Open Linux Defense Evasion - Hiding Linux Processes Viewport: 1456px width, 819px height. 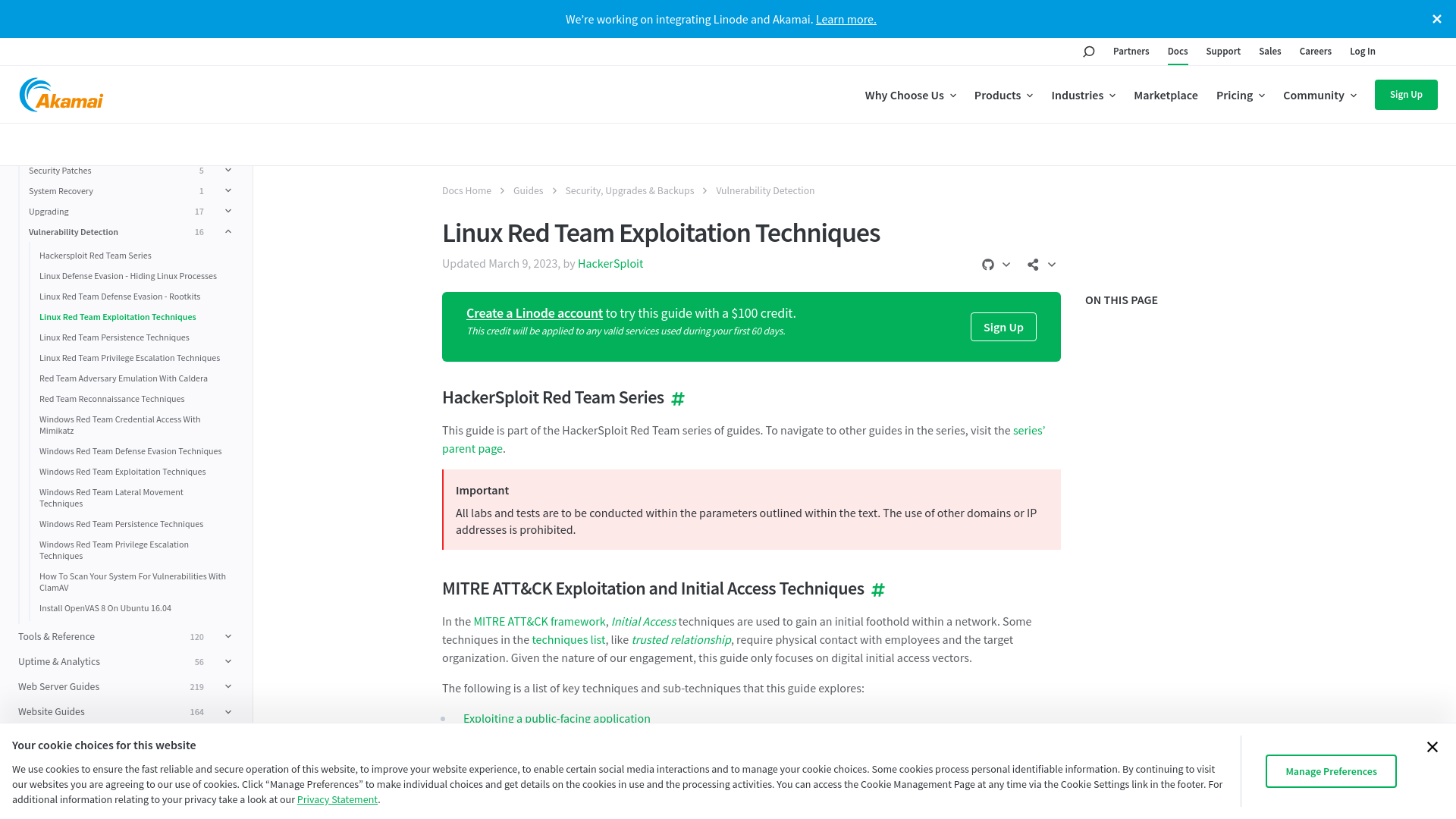[x=127, y=276]
